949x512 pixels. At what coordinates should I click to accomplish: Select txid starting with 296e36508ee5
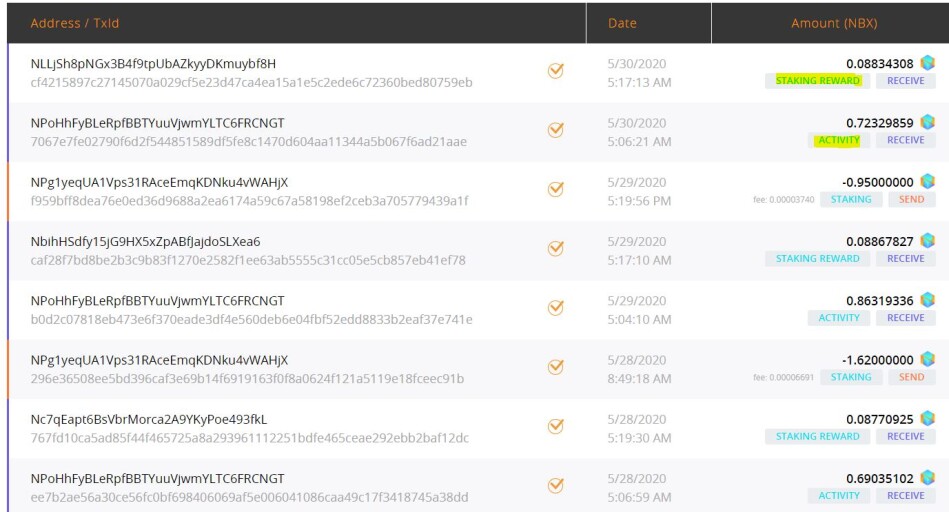(x=248, y=379)
